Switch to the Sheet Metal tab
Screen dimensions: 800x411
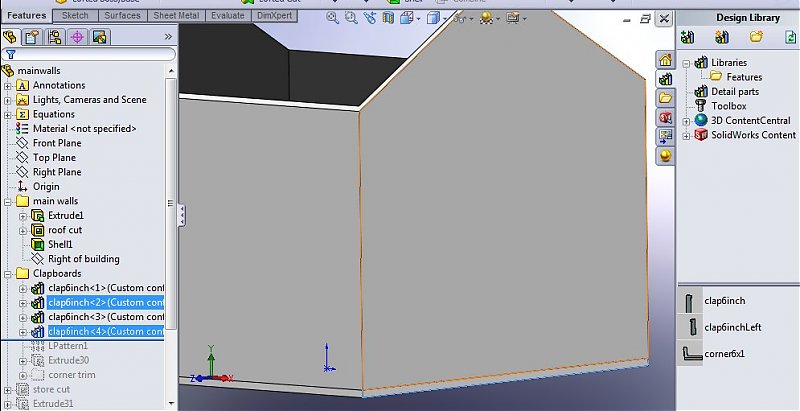(176, 15)
